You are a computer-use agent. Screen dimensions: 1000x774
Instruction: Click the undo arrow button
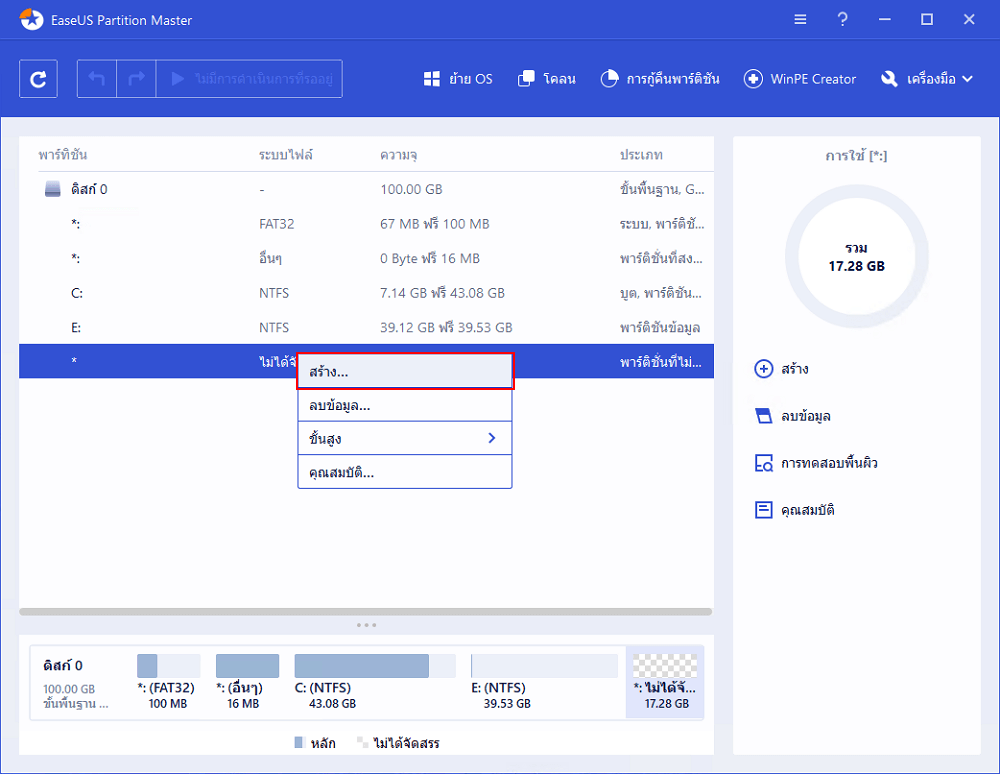[x=97, y=79]
